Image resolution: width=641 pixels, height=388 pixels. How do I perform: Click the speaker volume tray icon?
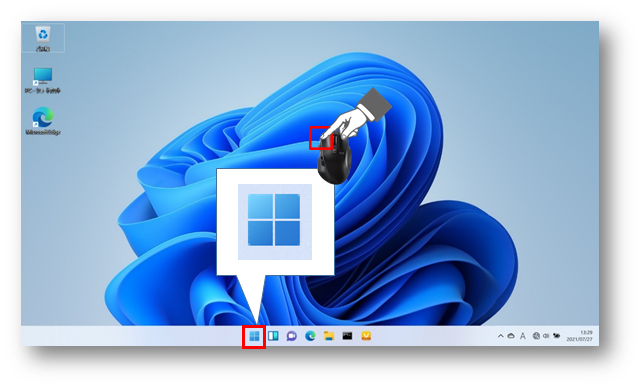[546, 336]
